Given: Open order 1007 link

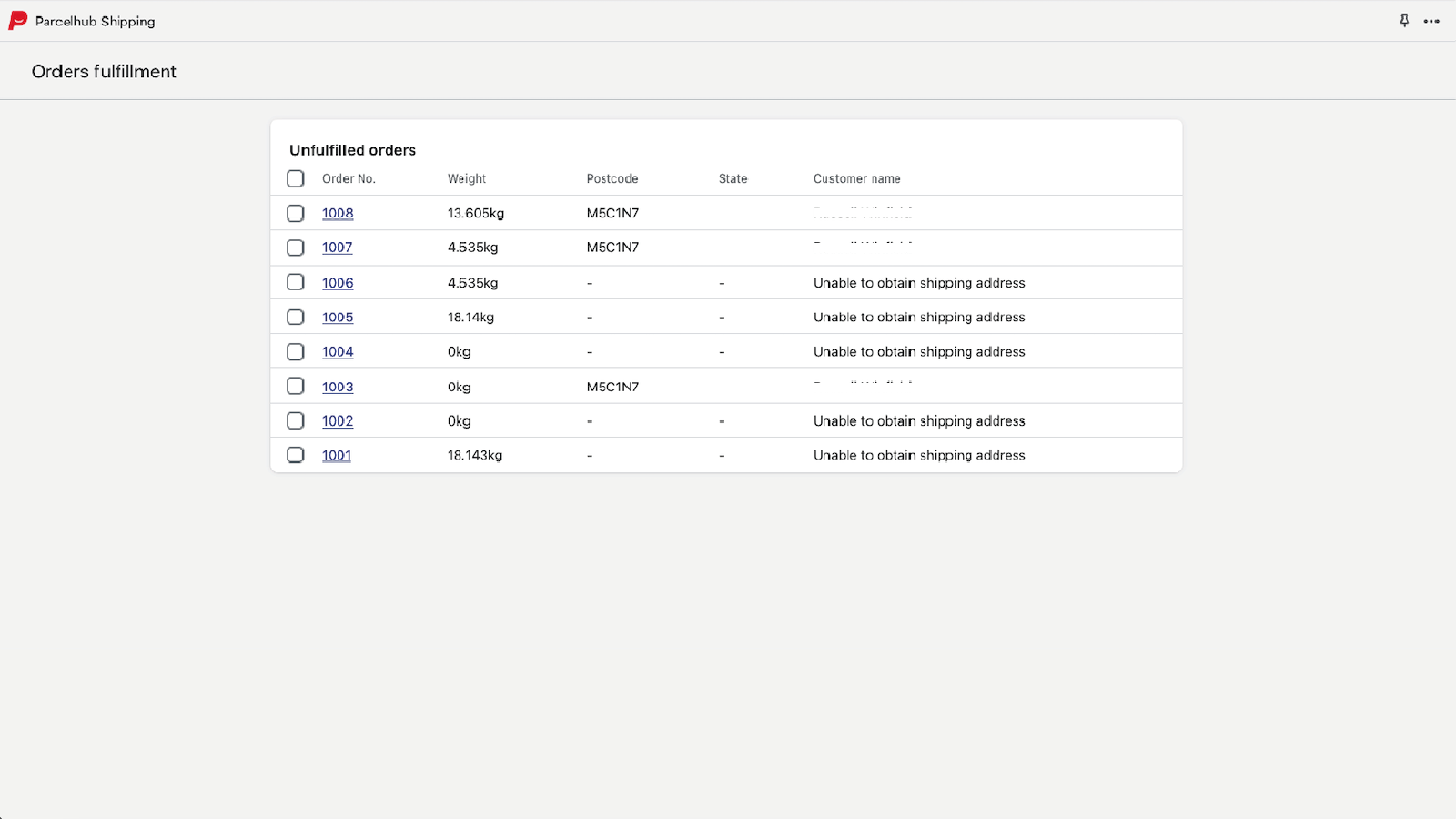Looking at the screenshot, I should point(337,248).
